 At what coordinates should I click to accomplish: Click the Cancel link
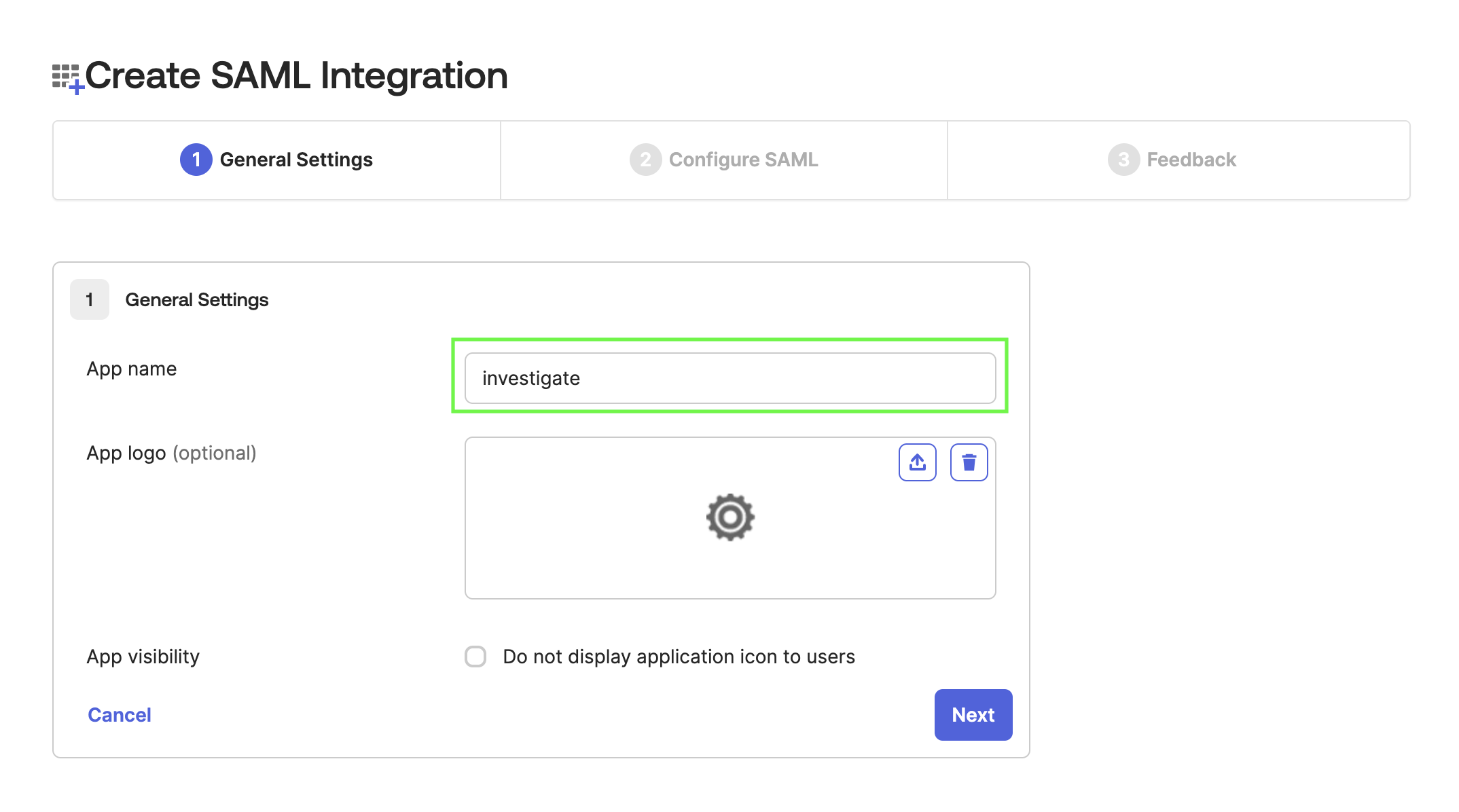119,714
